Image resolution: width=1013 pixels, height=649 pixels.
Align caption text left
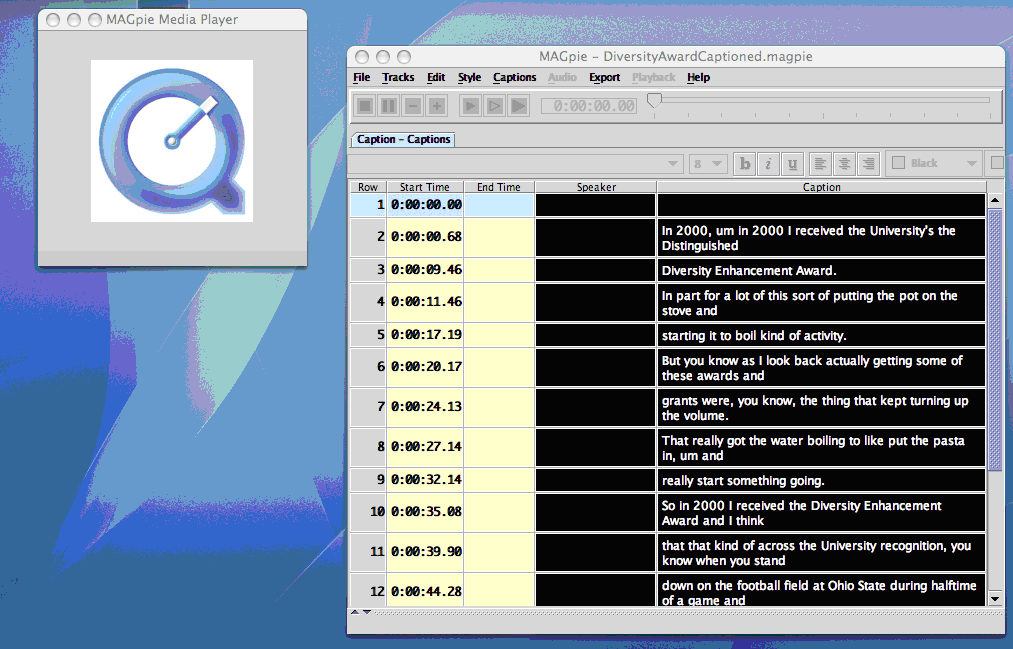(820, 164)
